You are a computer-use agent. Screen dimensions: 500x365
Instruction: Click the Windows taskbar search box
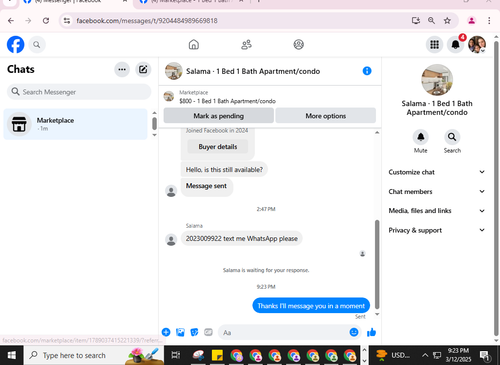point(94,355)
